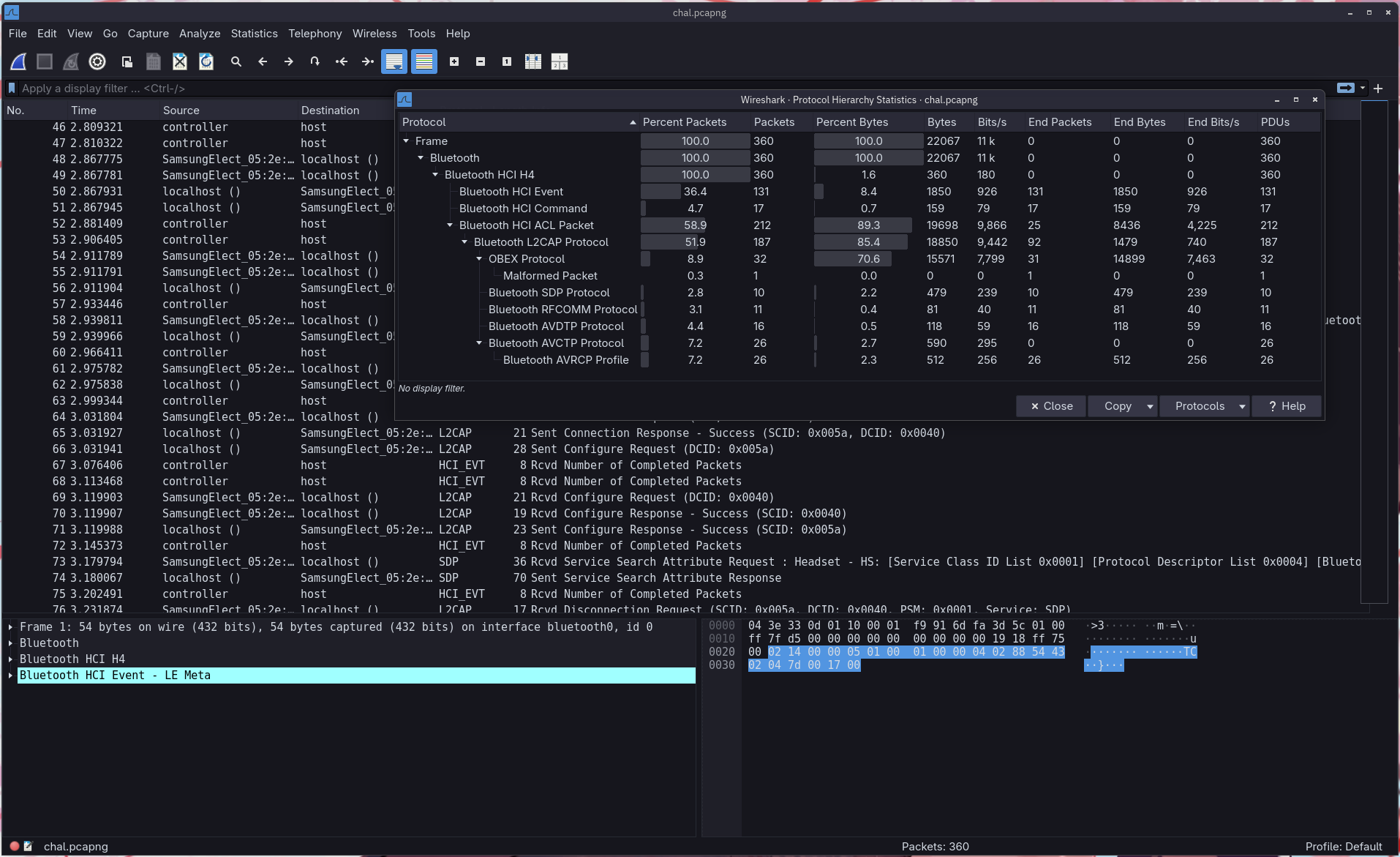Image resolution: width=1400 pixels, height=857 pixels.
Task: Click the Help button in statistics dialog
Action: tap(1287, 406)
